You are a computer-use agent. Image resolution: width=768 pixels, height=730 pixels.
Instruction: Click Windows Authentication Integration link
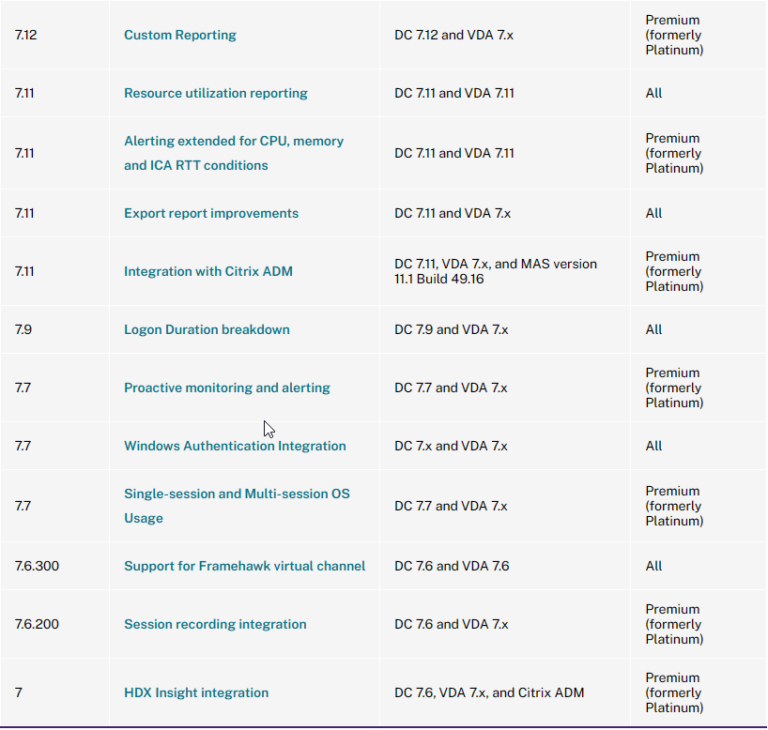point(234,446)
